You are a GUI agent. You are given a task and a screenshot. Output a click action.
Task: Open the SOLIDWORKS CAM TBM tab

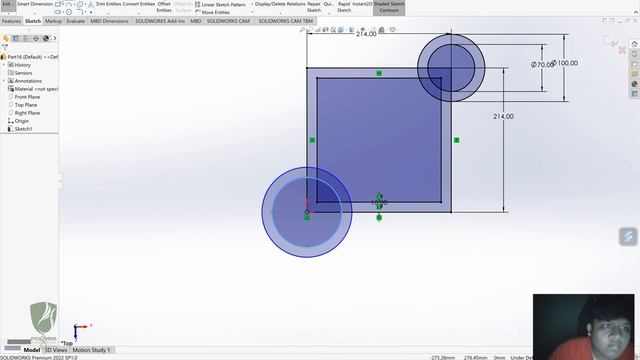(x=286, y=21)
